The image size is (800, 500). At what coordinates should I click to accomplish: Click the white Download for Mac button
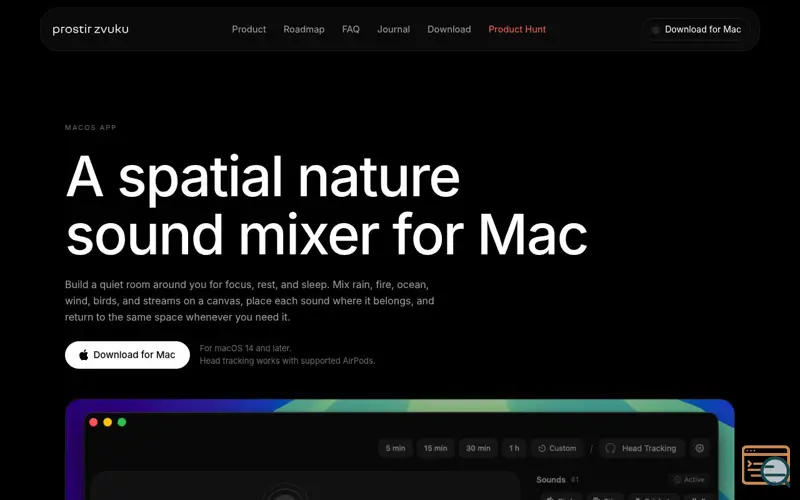click(x=128, y=355)
